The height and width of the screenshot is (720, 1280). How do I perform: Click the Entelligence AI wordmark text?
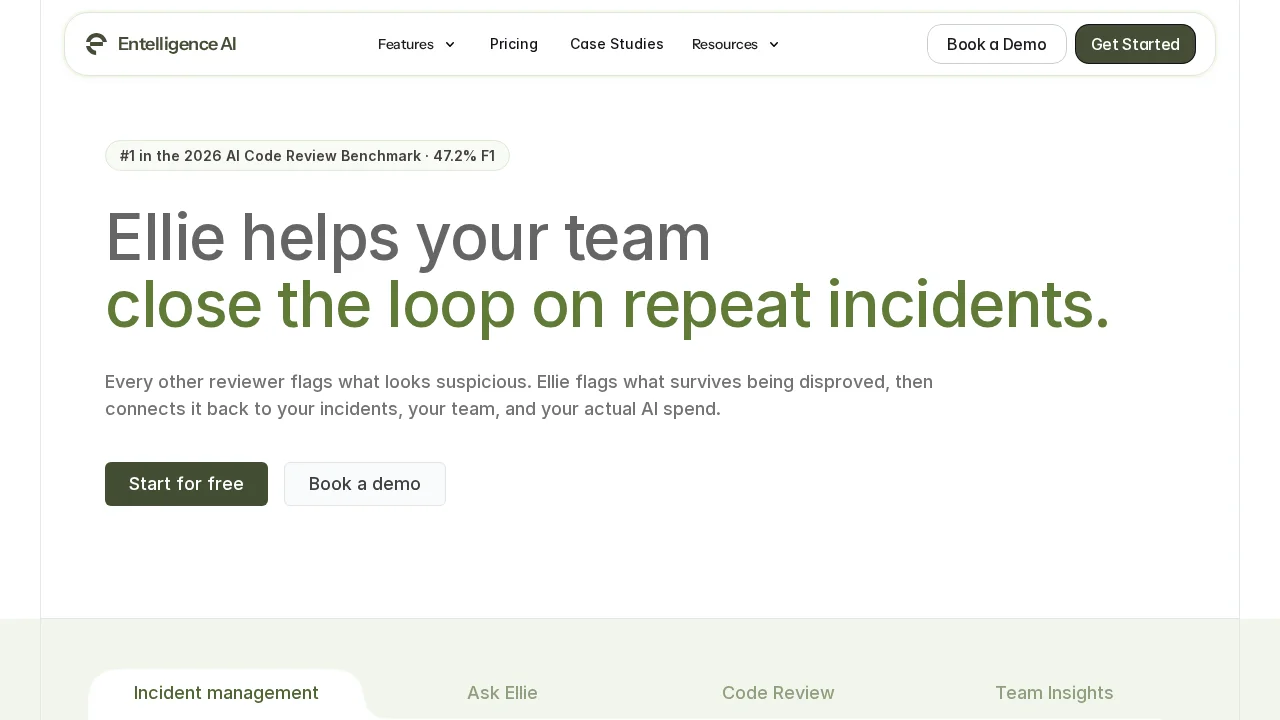coord(177,44)
